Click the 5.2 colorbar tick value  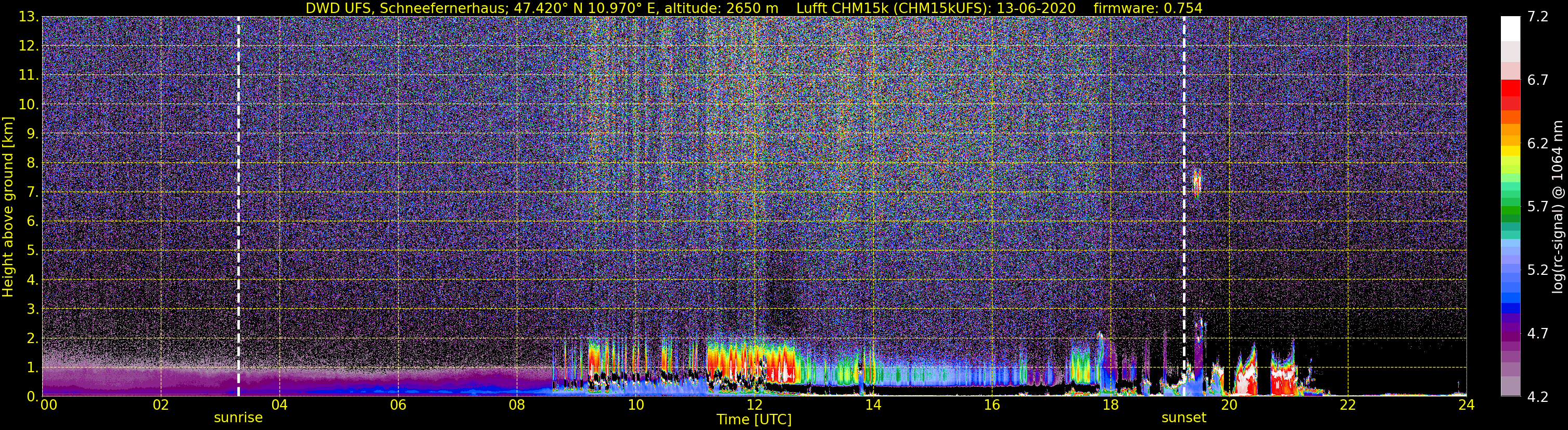1538,270
